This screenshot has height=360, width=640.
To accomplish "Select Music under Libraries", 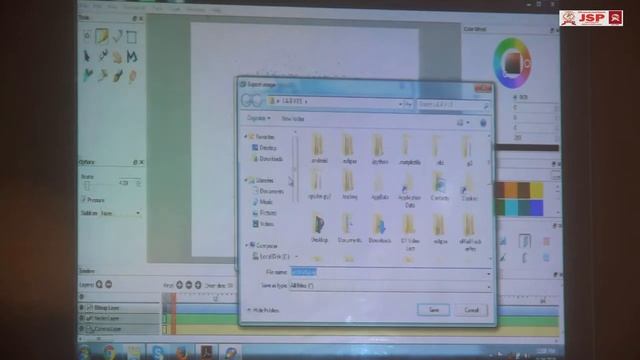I will tap(262, 202).
